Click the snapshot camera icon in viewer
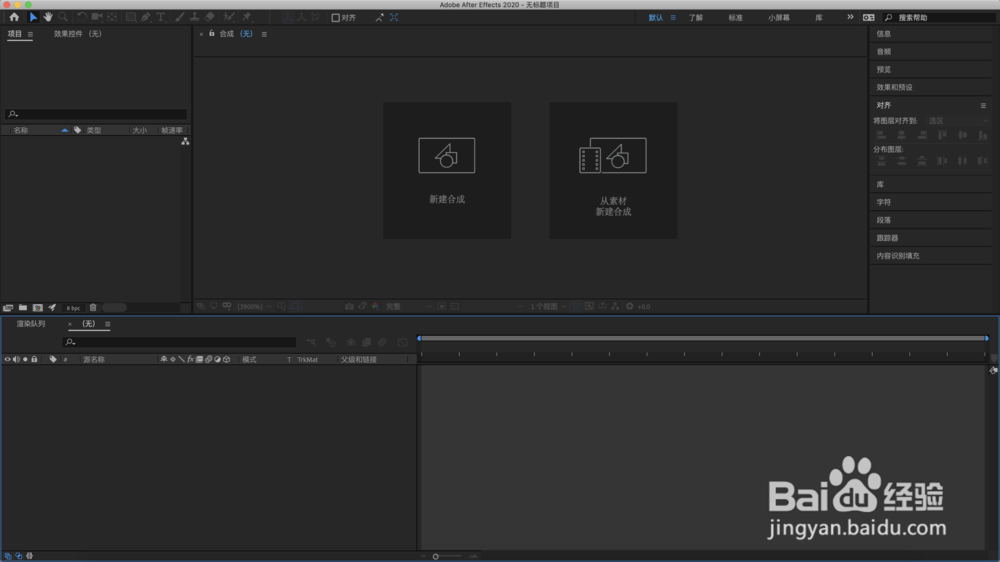This screenshot has width=1000, height=562. click(x=349, y=306)
